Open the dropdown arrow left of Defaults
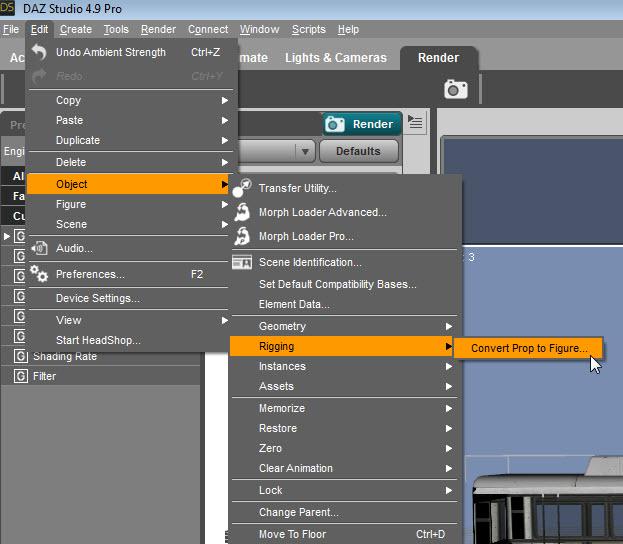The width and height of the screenshot is (623, 544). 305,151
